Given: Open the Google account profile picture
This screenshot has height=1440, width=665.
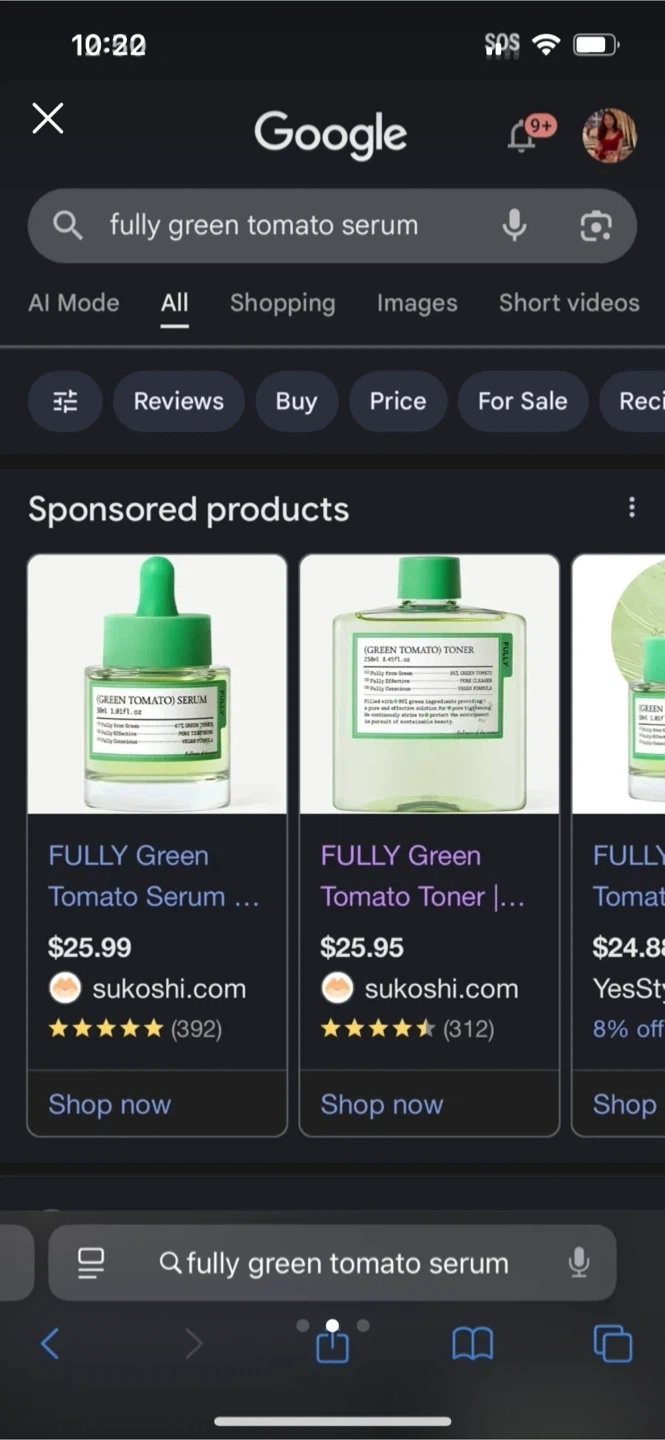Looking at the screenshot, I should click(x=609, y=135).
